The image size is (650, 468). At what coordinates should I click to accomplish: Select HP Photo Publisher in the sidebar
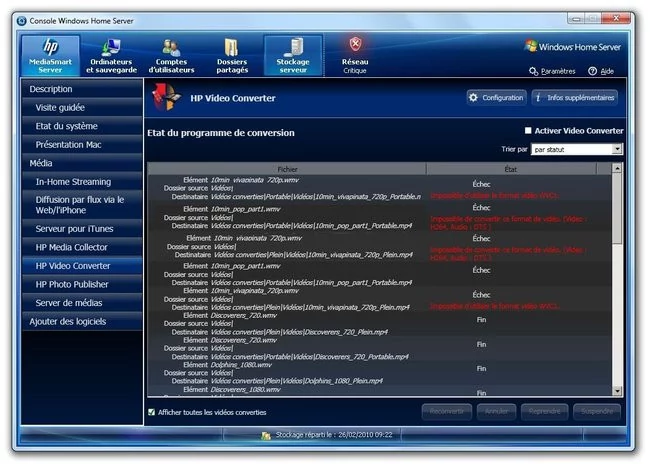[x=82, y=284]
